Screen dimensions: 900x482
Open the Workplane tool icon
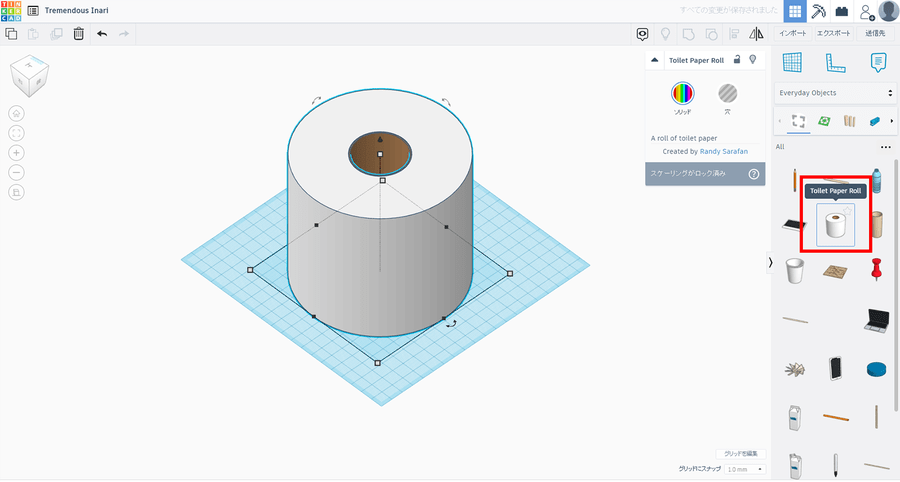click(793, 62)
